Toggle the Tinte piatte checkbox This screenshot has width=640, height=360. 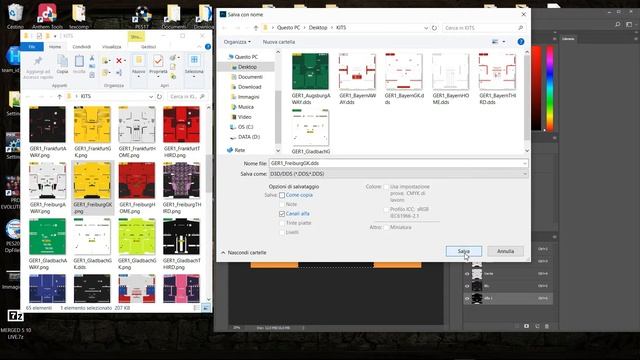282,223
